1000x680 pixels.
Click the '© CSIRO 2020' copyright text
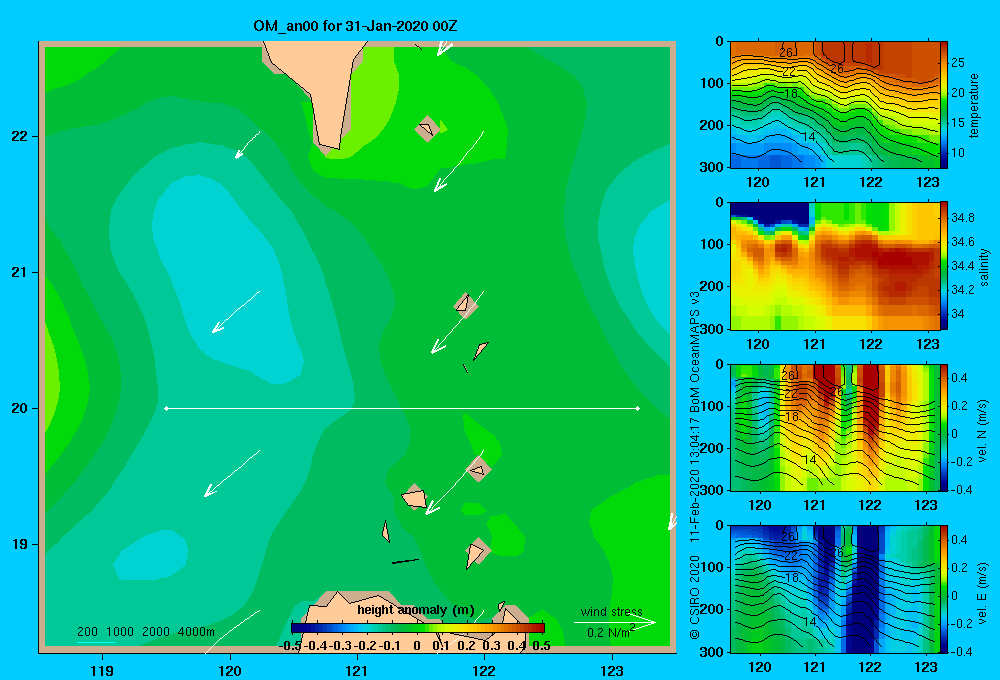[x=695, y=597]
